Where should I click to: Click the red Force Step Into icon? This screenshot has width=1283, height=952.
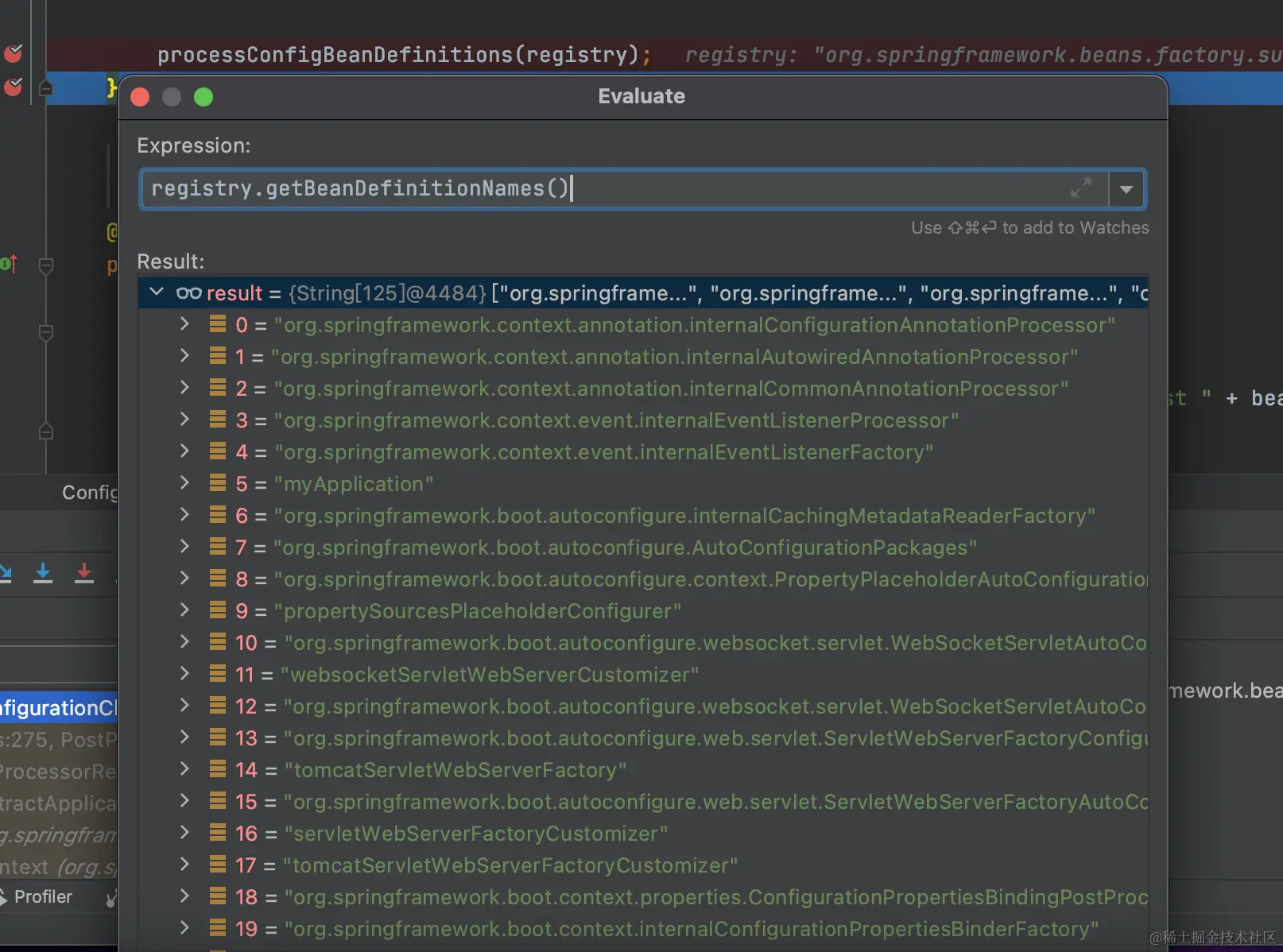[83, 573]
